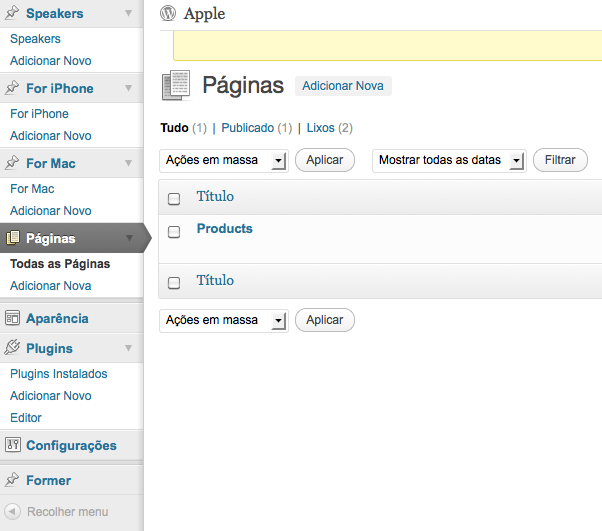Collapse the For iPhone menu arrow
This screenshot has width=602, height=531.
point(129,88)
